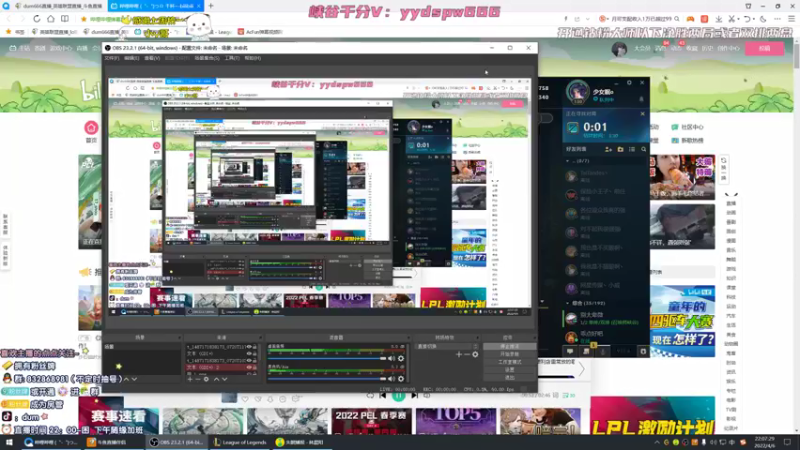800x450 pixels.
Task: Click bug report icon in League panel
Action: 643,351
